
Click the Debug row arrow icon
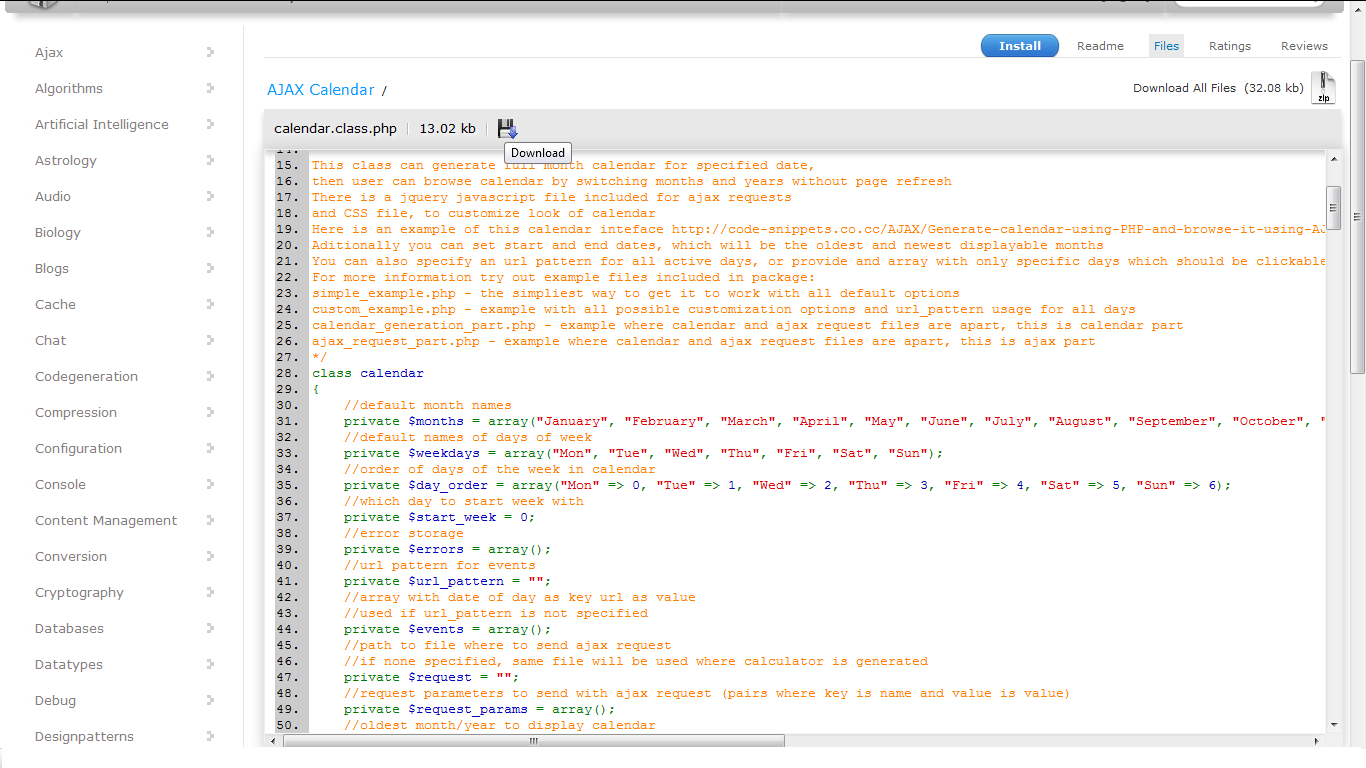click(210, 700)
